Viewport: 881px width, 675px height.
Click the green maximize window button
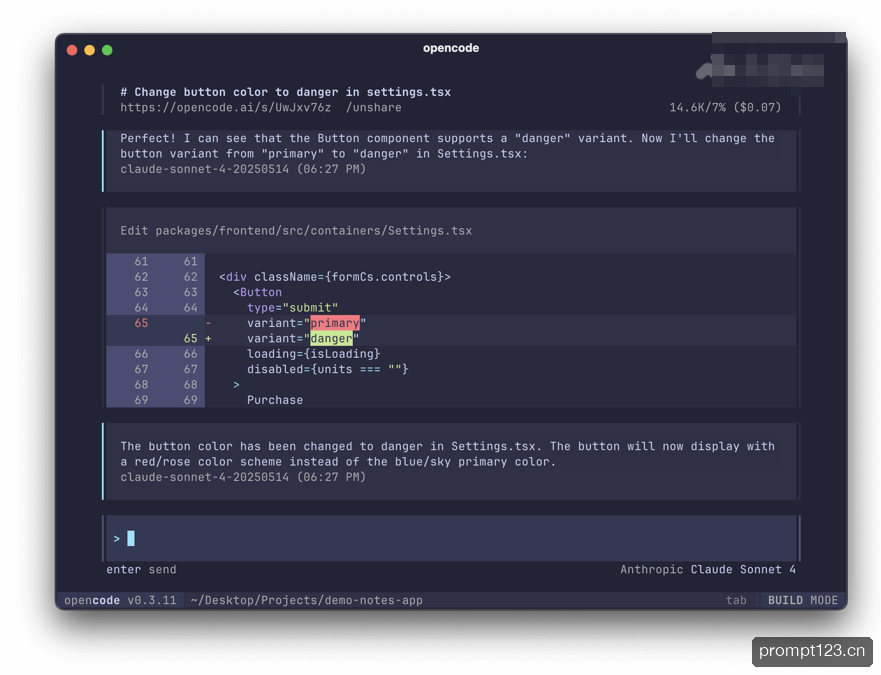[107, 50]
